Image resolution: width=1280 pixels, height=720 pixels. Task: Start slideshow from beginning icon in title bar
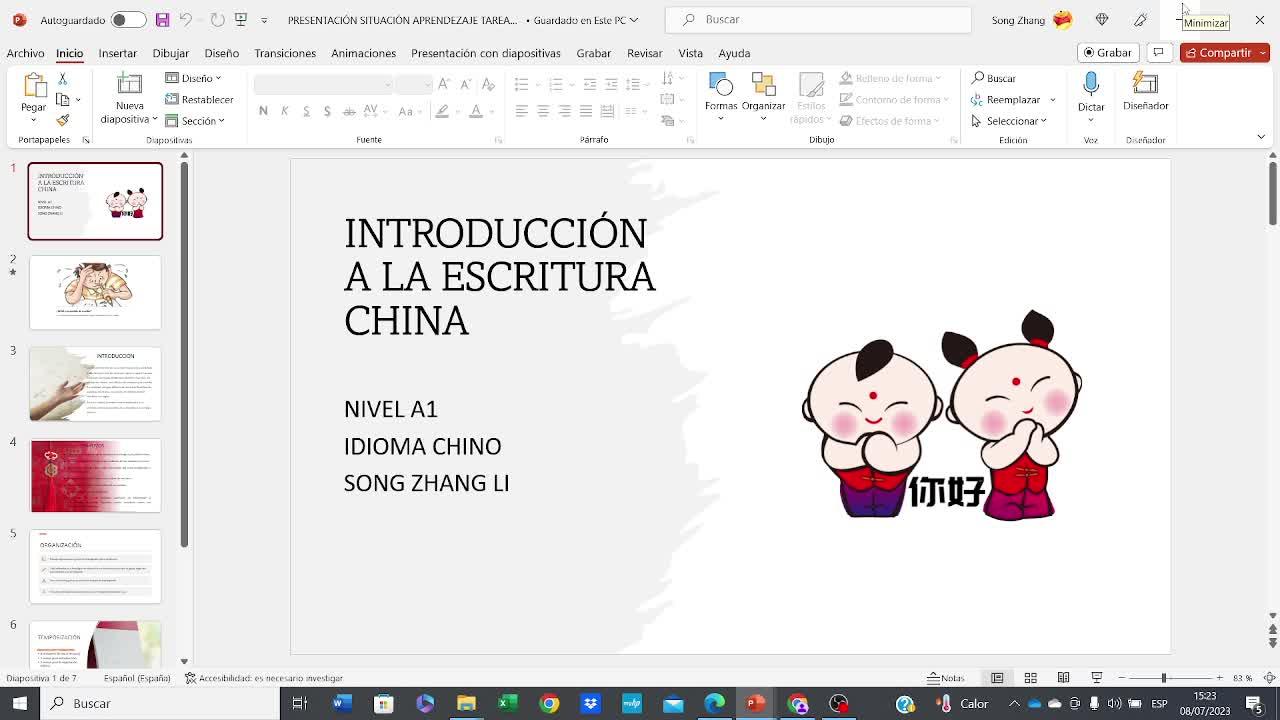pos(240,20)
